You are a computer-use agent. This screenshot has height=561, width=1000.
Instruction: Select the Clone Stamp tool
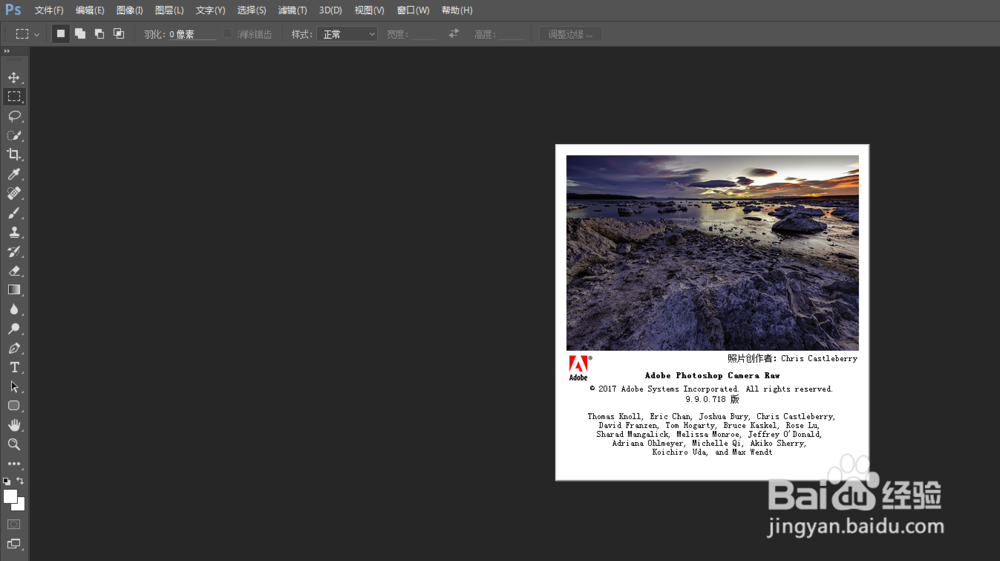[x=14, y=232]
